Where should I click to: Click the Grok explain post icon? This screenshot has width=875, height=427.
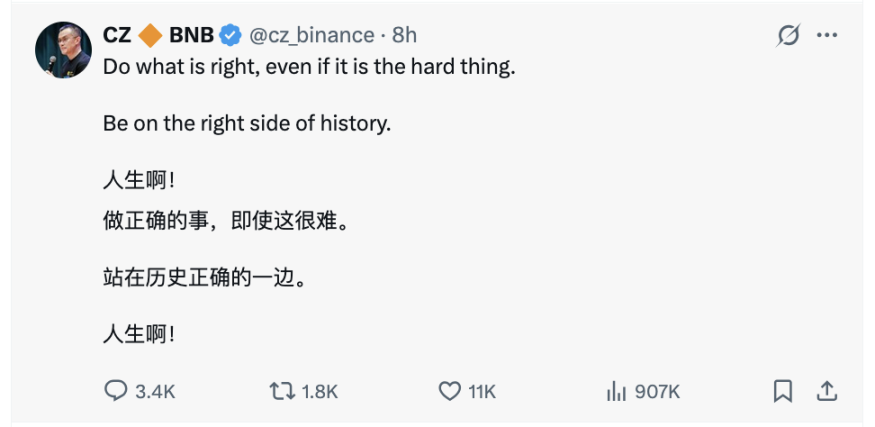coord(788,35)
